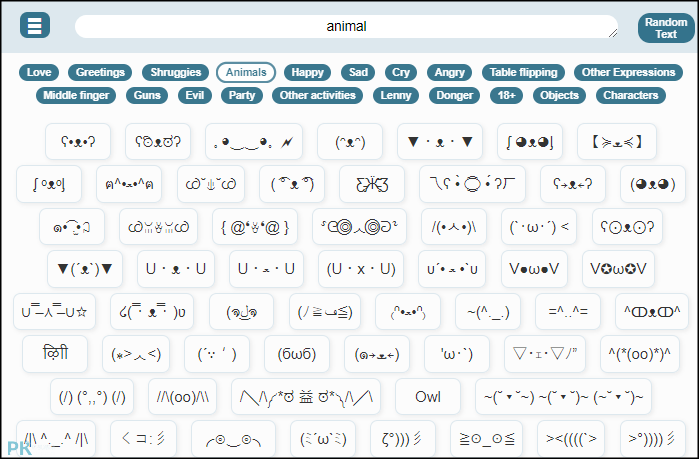Screen dimensions: 699x459
Task: Copy the V●ω●V dog face
Action: pos(534,269)
